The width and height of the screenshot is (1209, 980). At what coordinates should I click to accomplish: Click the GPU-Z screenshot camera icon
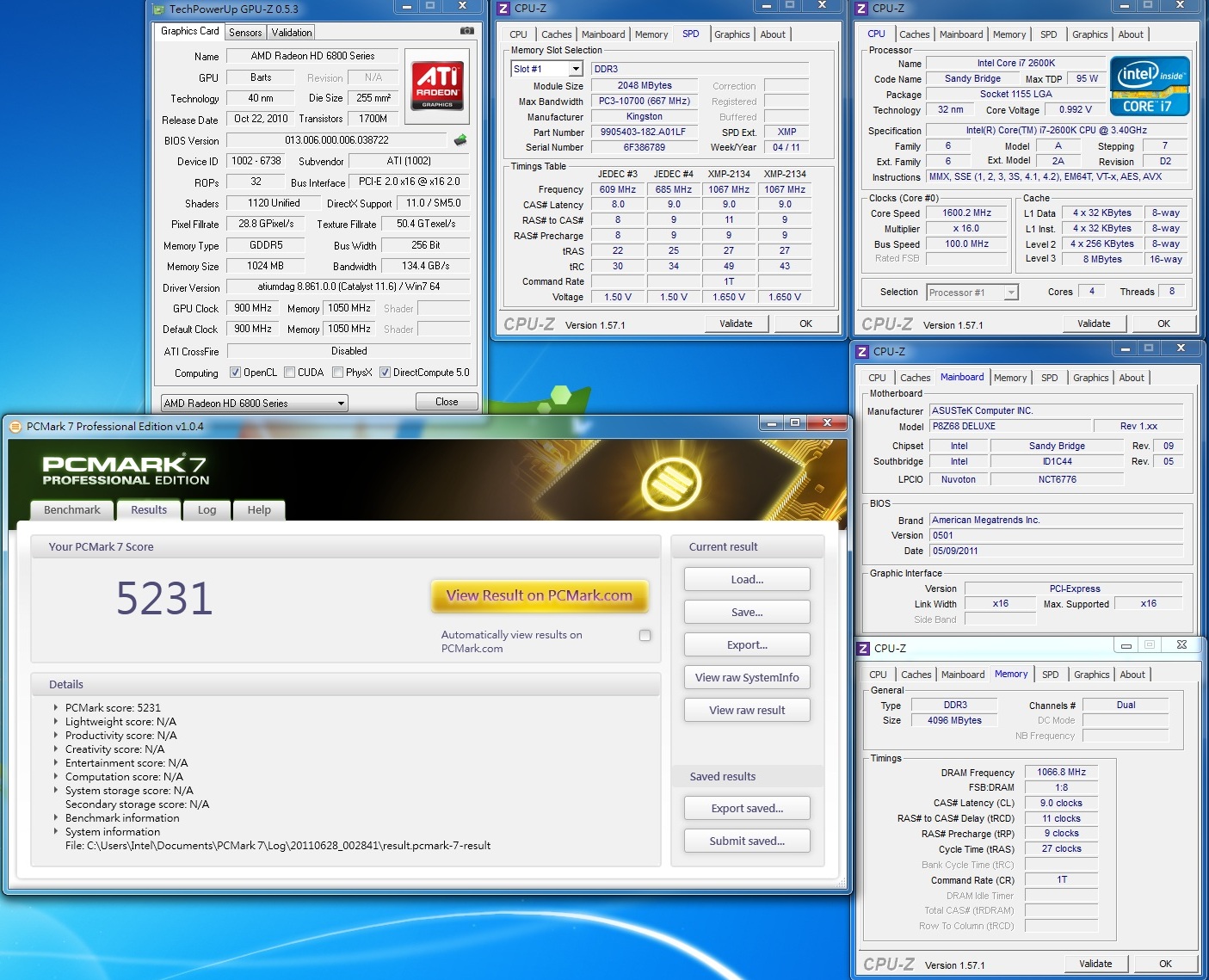pos(466,31)
